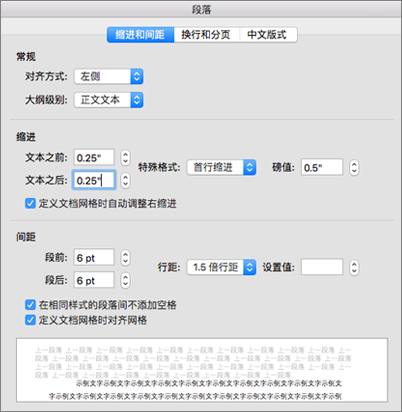Open the 换行和分页 tab
This screenshot has height=412, width=402.
point(206,35)
